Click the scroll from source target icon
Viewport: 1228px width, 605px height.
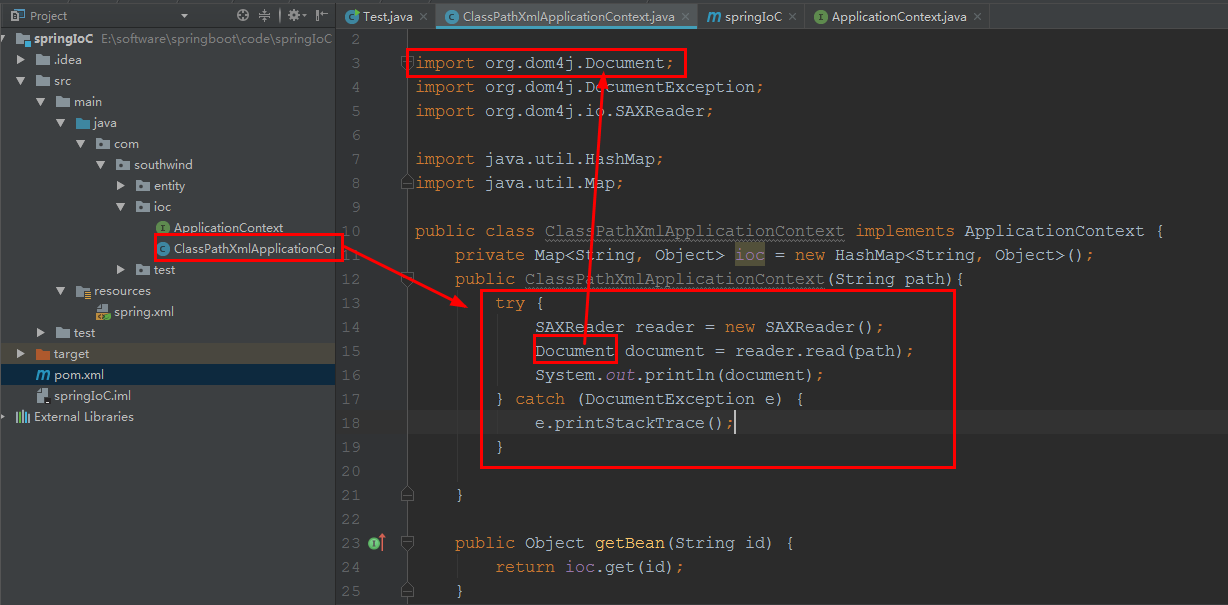[243, 16]
